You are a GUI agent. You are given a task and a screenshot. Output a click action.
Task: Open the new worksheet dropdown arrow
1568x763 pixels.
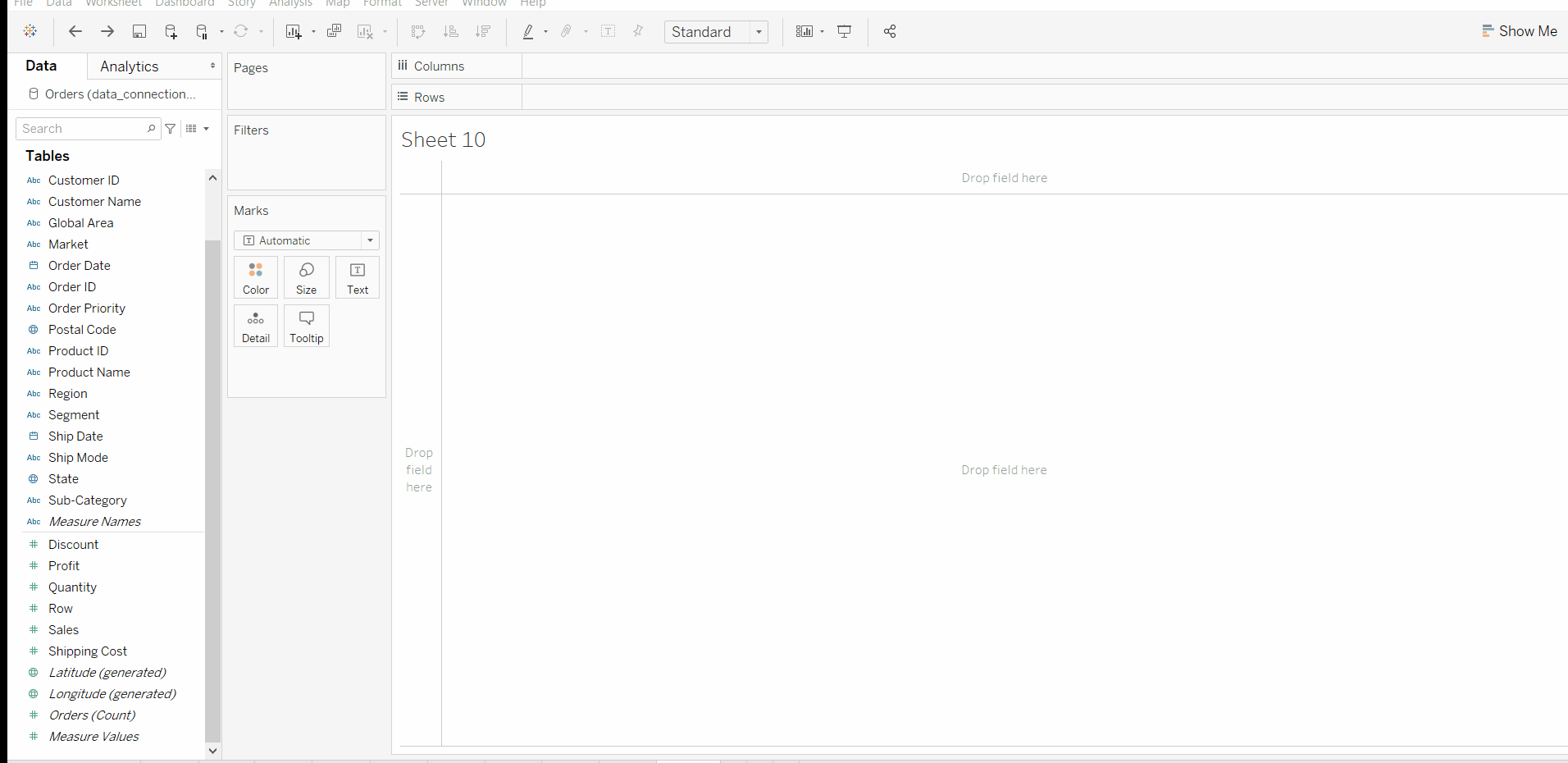point(313,32)
